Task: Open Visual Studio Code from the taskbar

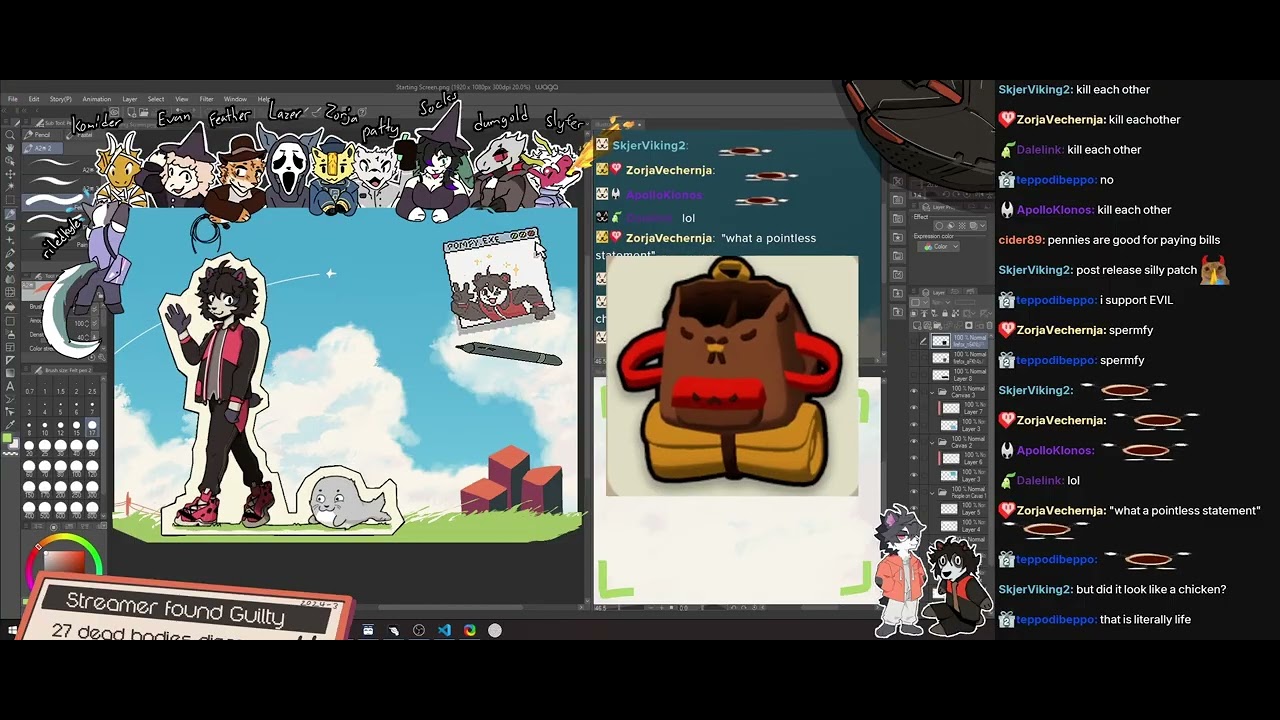Action: pyautogui.click(x=444, y=630)
